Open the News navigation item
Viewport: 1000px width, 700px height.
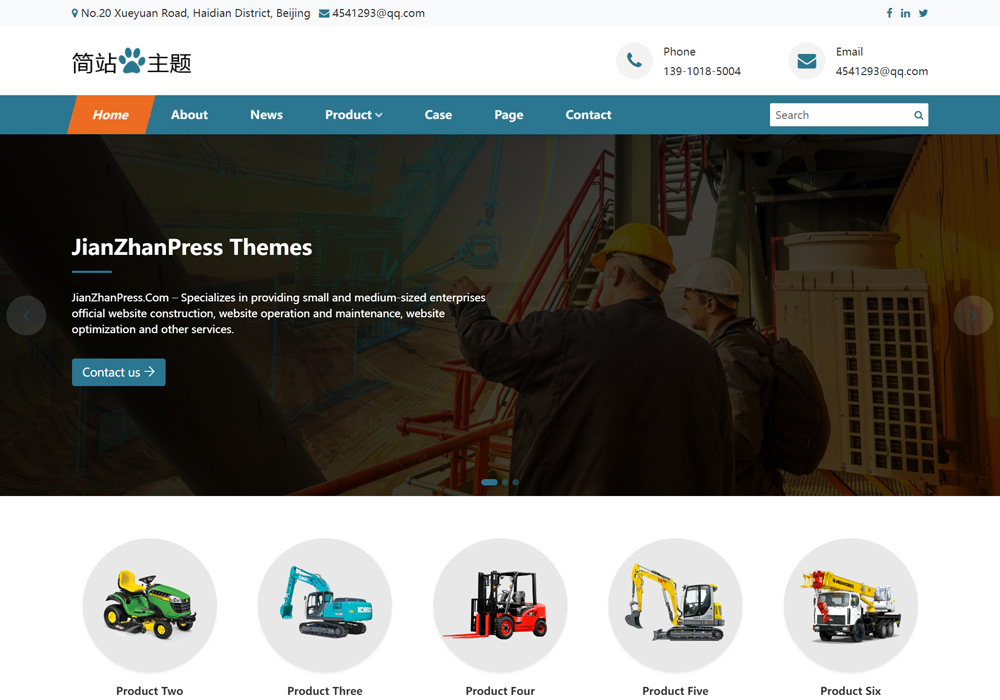266,115
